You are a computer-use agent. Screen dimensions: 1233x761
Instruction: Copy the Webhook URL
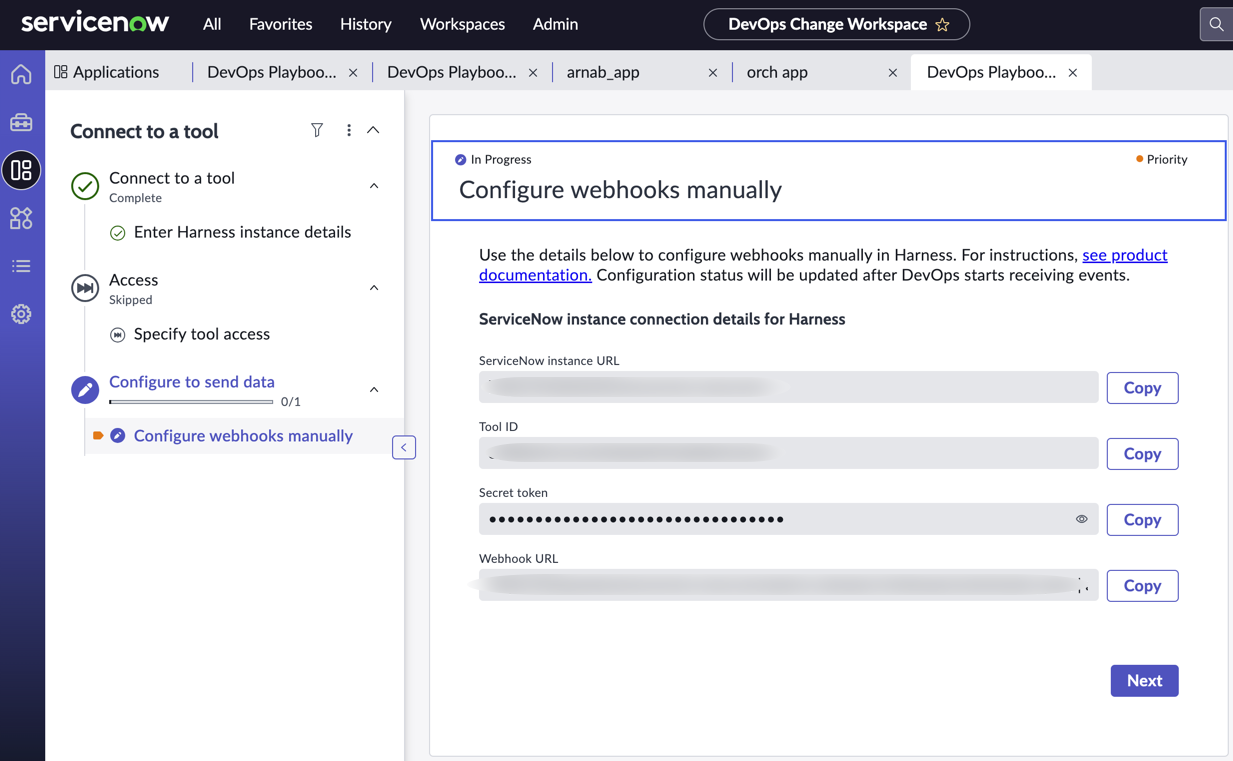1142,586
